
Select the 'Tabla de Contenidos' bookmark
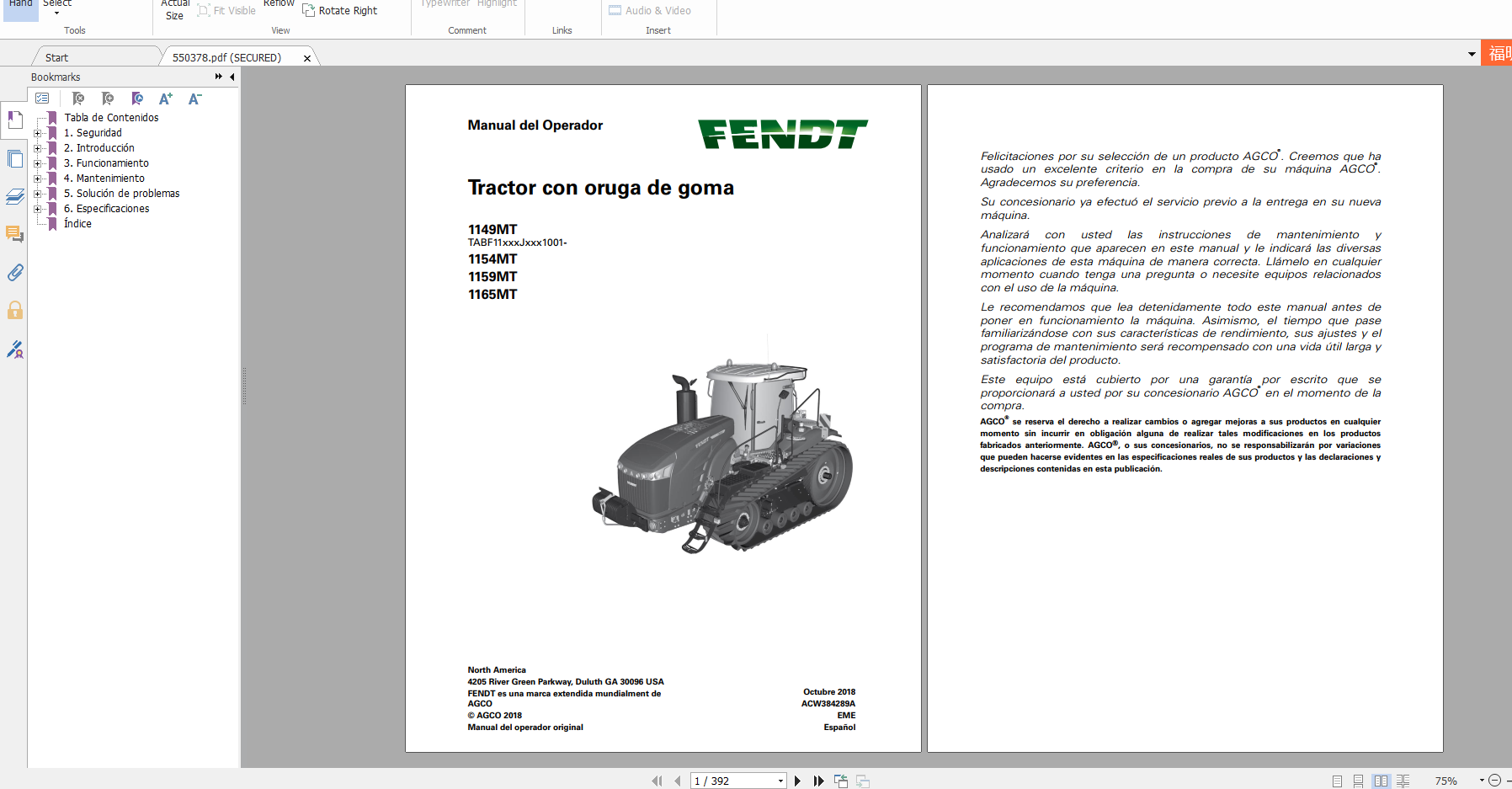111,117
